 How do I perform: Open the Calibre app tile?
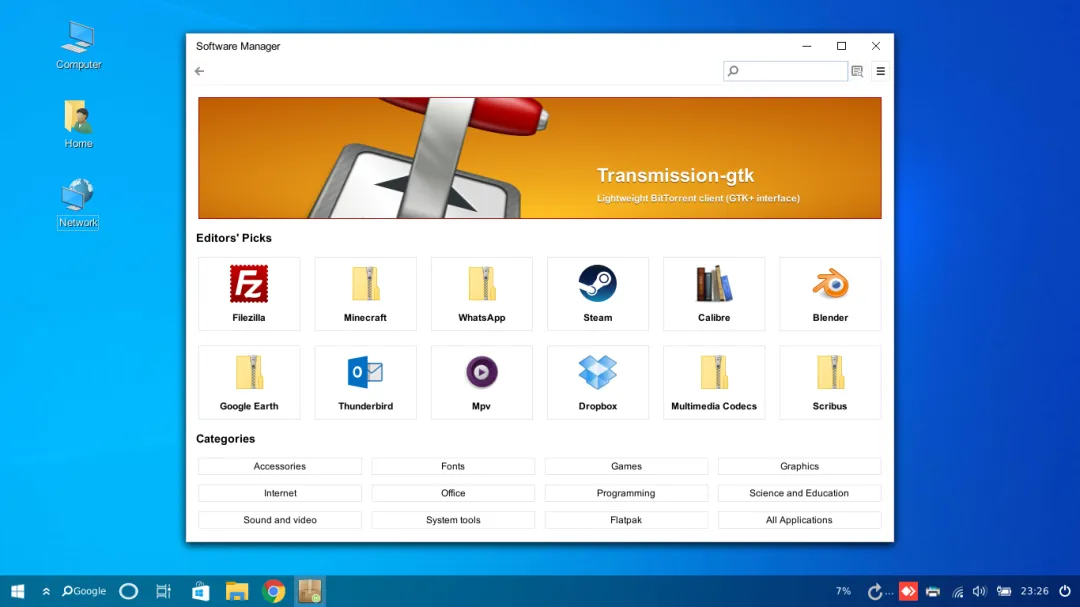coord(714,294)
